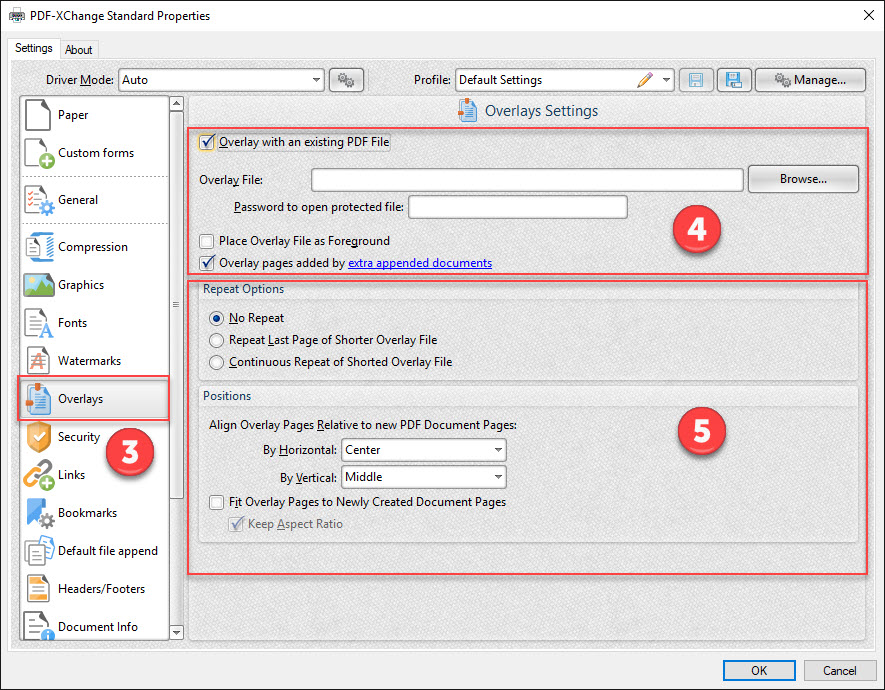Open the Security shield icon
The image size is (885, 690).
tap(39, 437)
